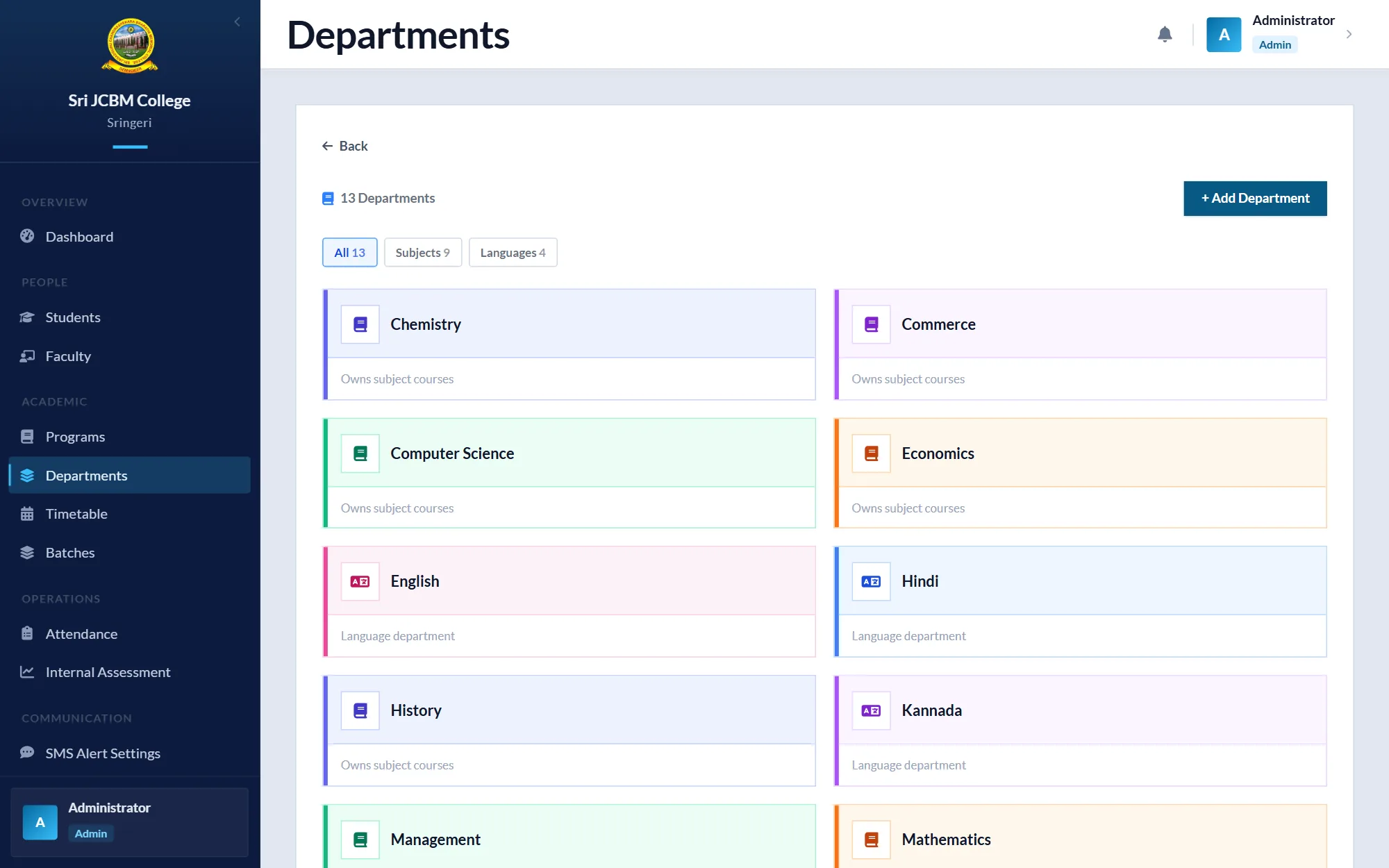Open the Kannada department card title

(931, 710)
